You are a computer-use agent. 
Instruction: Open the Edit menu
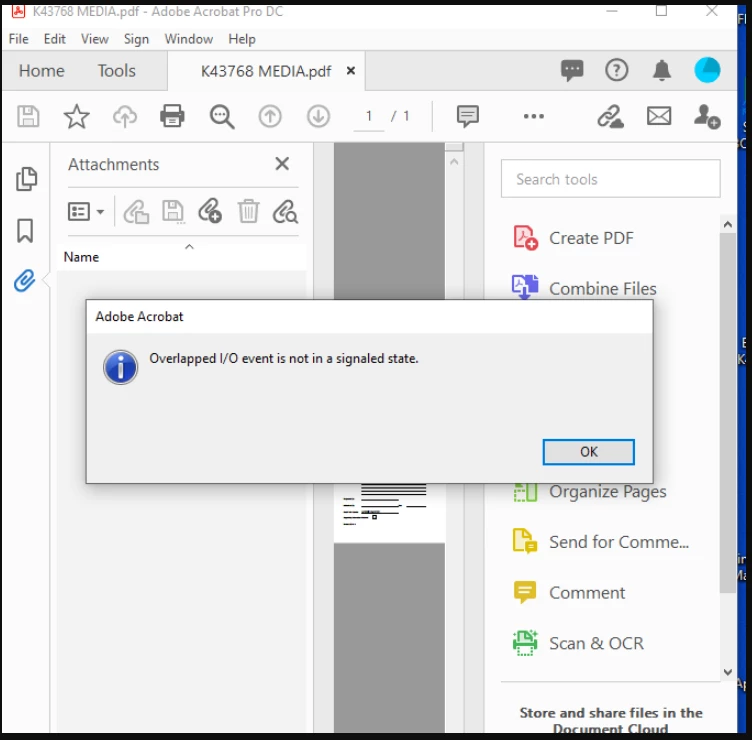55,39
